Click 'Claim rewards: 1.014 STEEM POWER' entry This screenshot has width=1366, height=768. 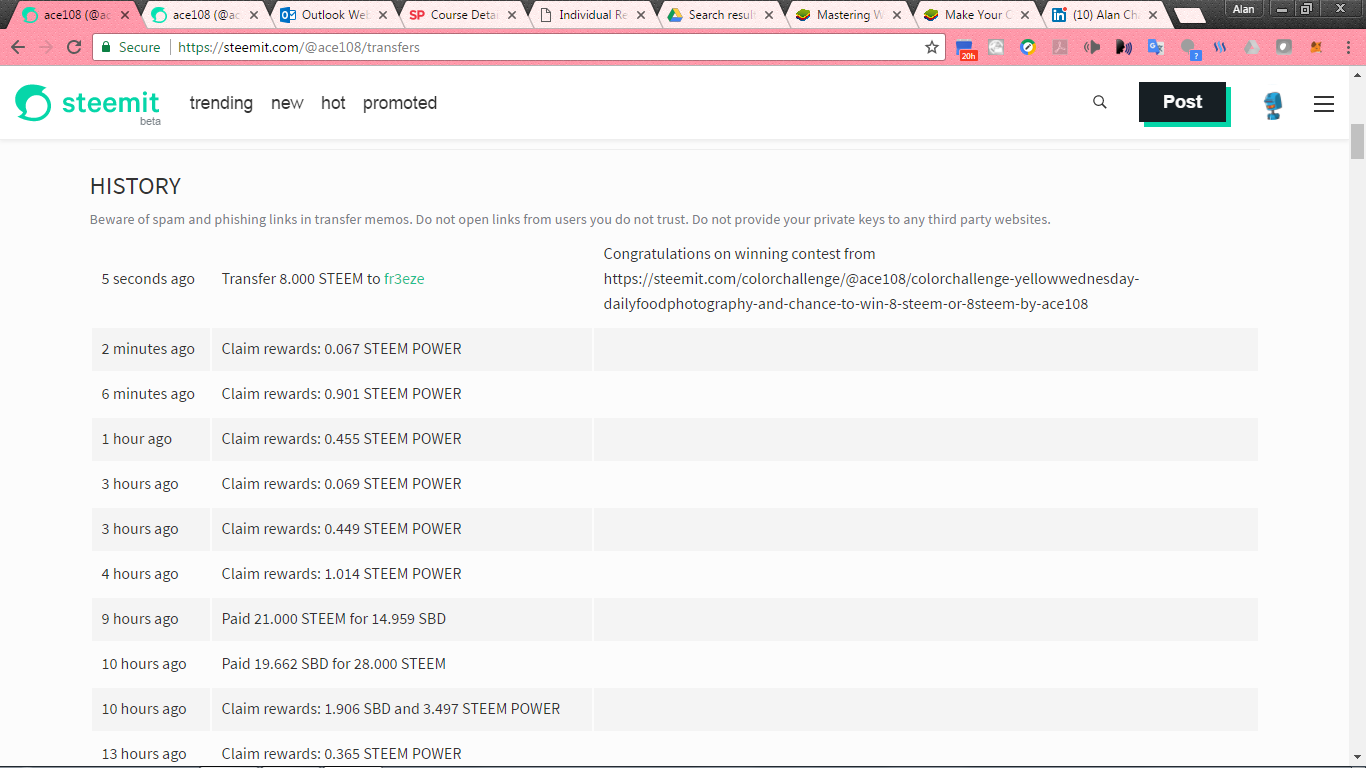point(342,574)
